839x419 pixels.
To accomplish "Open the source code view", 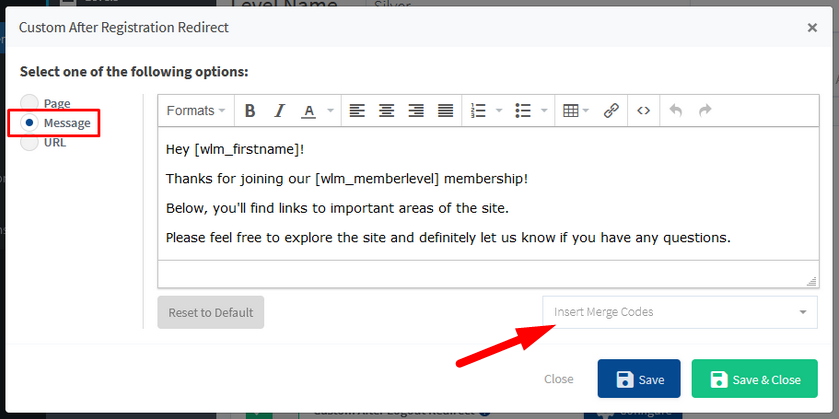I will tap(643, 111).
